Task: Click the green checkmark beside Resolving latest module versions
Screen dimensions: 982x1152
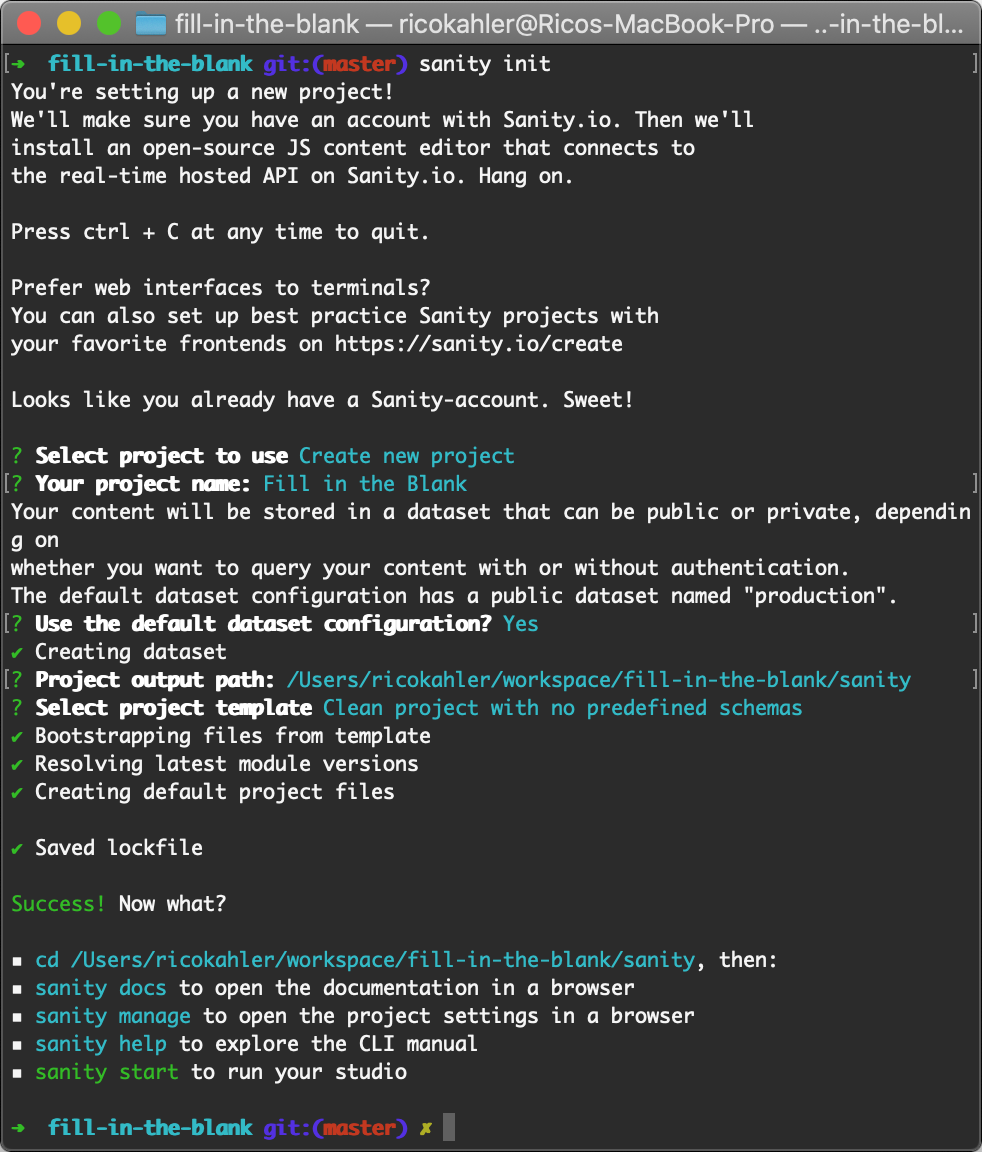Action: coord(17,763)
